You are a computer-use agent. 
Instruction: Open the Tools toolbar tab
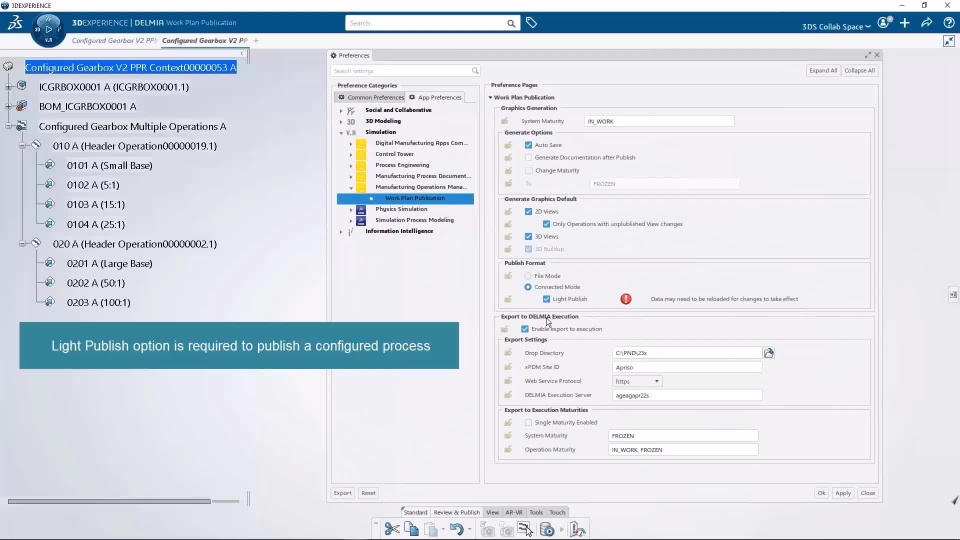(536, 512)
